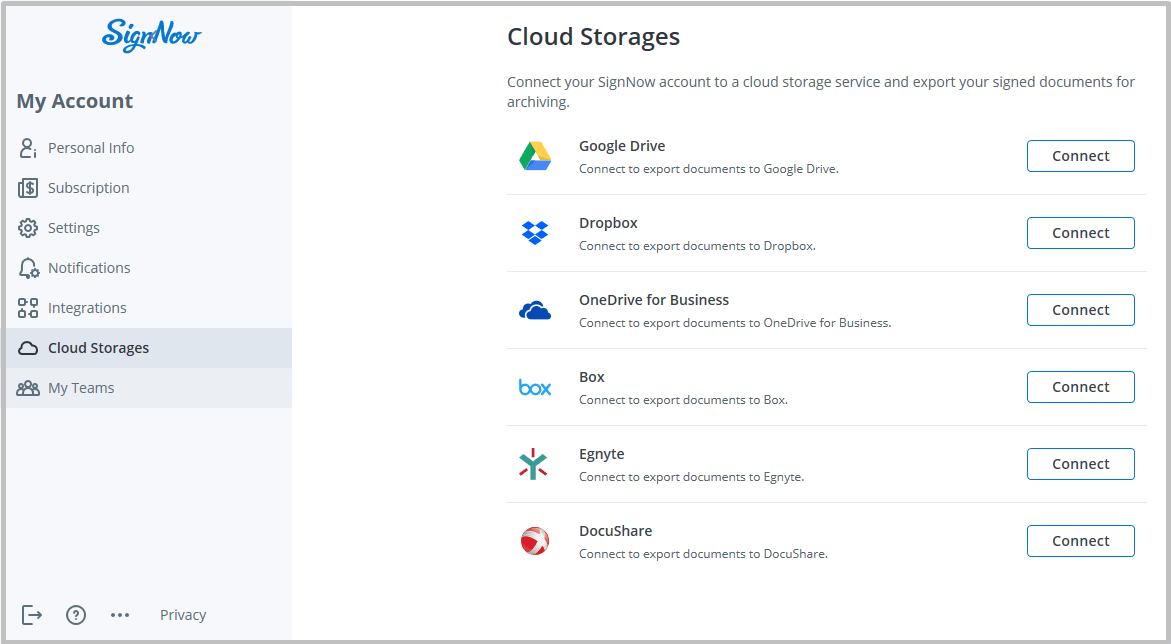The height and width of the screenshot is (644, 1171).
Task: Click the Google Drive logo
Action: point(535,156)
